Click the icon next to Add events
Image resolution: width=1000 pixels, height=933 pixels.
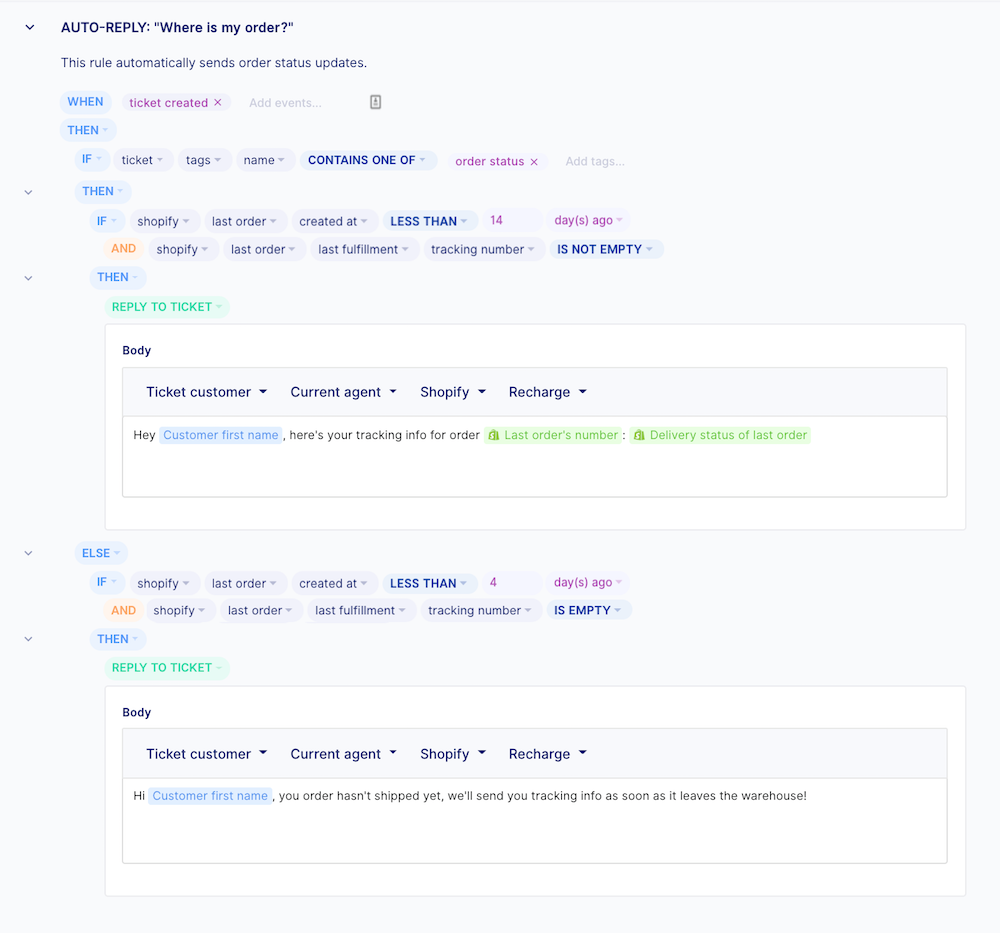(376, 102)
